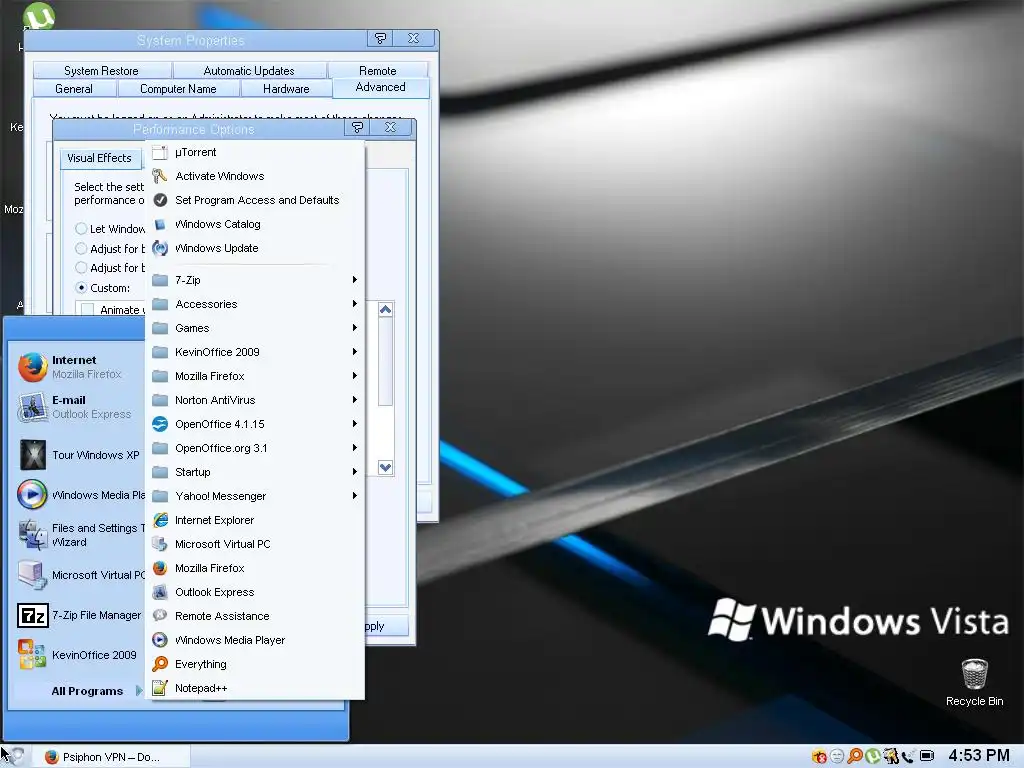
Task: Select the Custom radio button
Action: point(81,287)
